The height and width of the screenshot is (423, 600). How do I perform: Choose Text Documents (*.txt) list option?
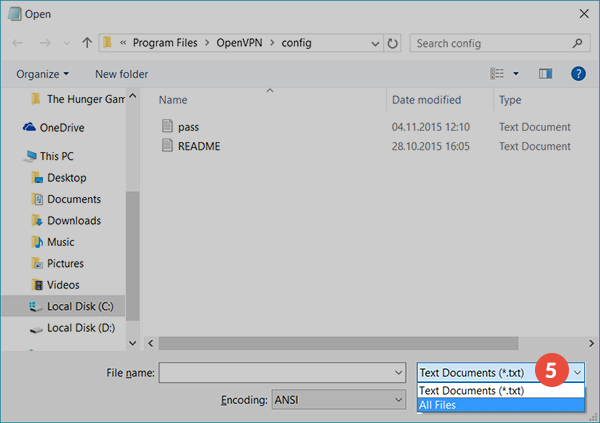point(470,391)
